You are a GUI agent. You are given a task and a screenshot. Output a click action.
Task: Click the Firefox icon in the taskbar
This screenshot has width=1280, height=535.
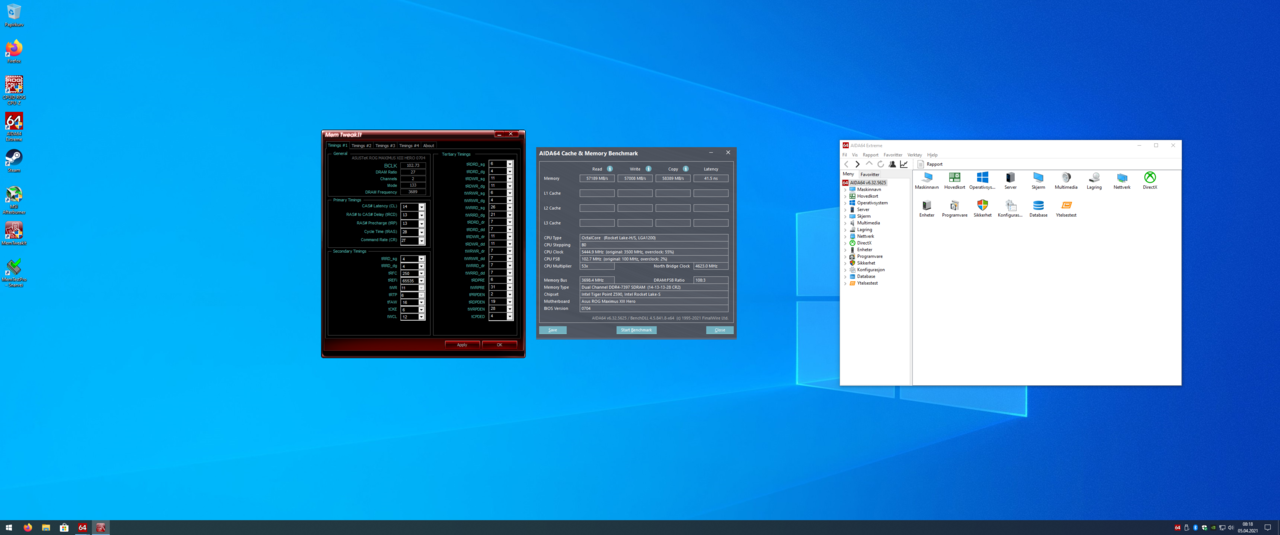(28, 527)
